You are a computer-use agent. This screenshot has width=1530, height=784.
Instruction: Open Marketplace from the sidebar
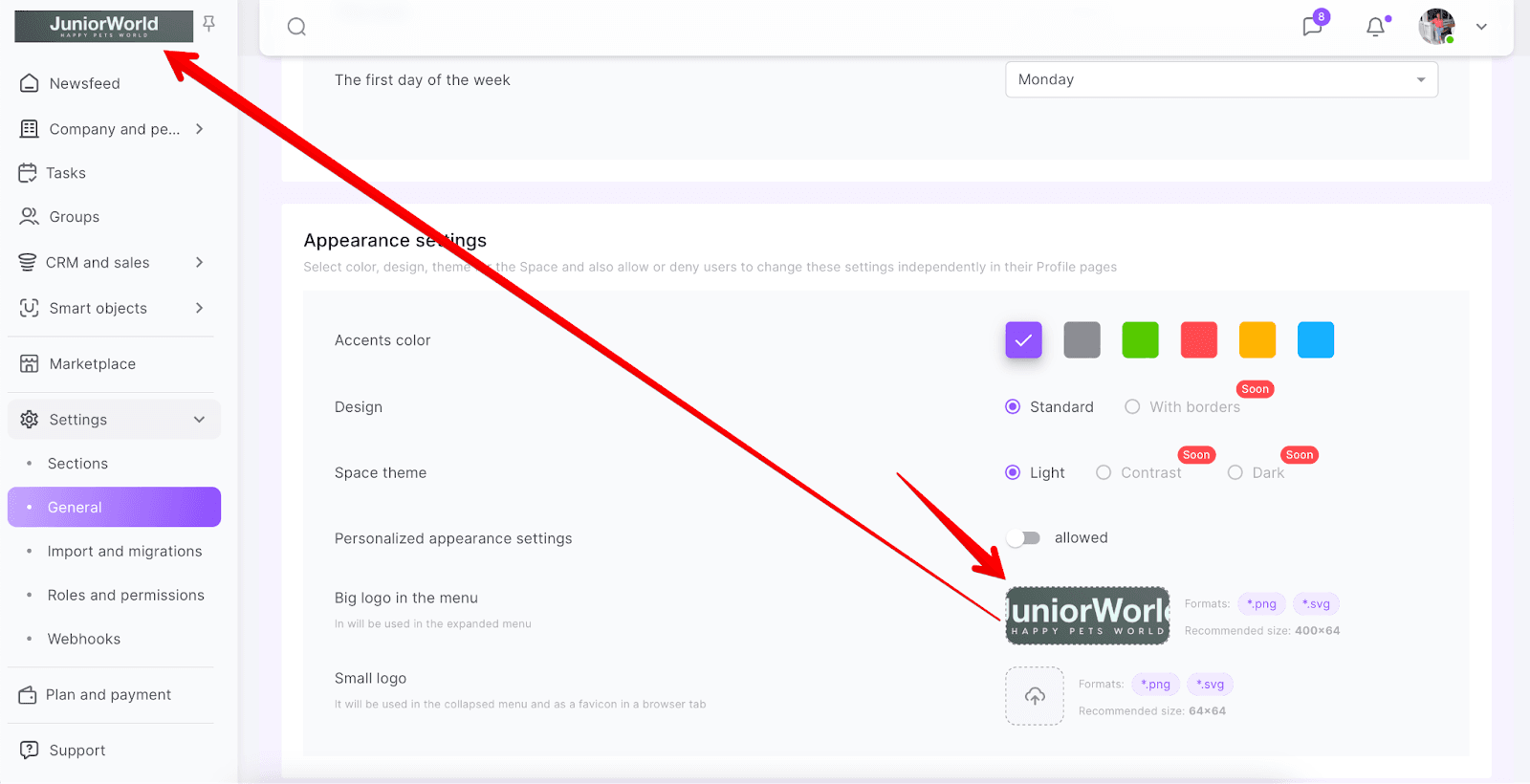click(92, 364)
